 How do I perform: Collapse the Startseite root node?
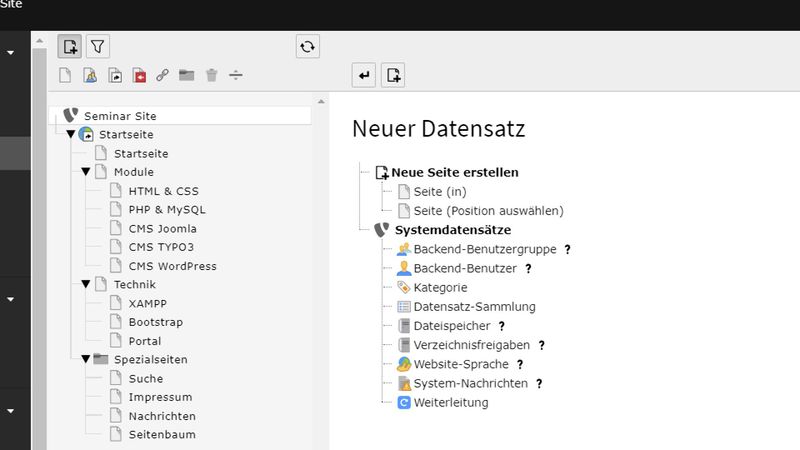pyautogui.click(x=70, y=134)
